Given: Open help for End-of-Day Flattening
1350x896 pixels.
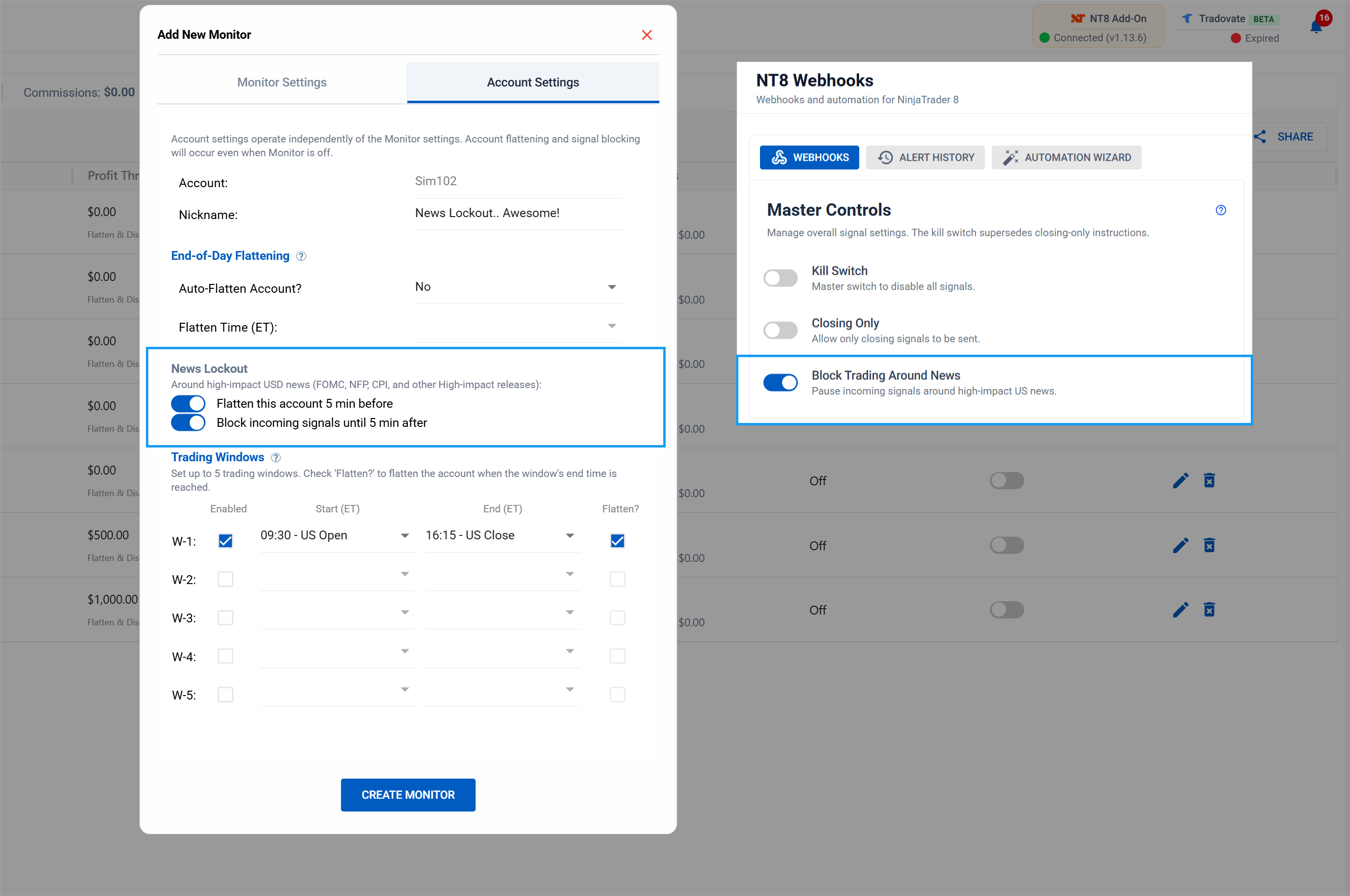Looking at the screenshot, I should tap(301, 256).
